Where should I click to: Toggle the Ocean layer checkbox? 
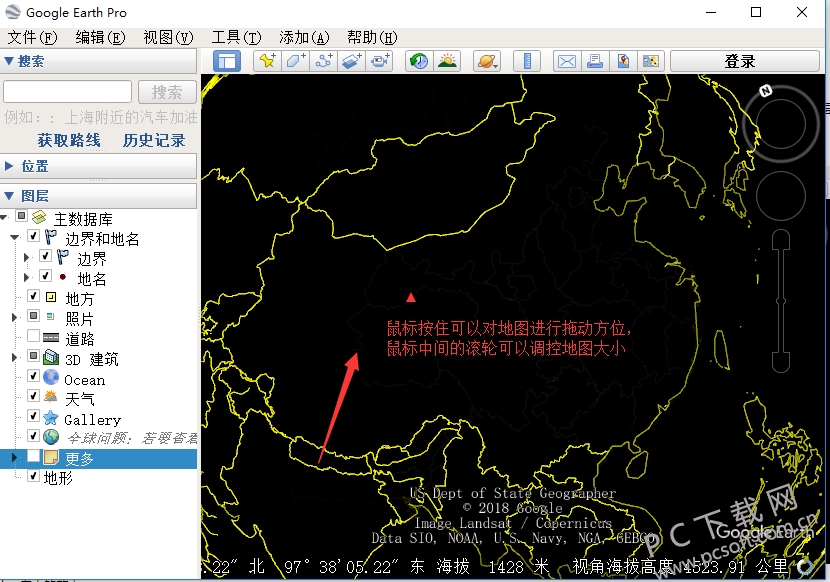(x=33, y=375)
